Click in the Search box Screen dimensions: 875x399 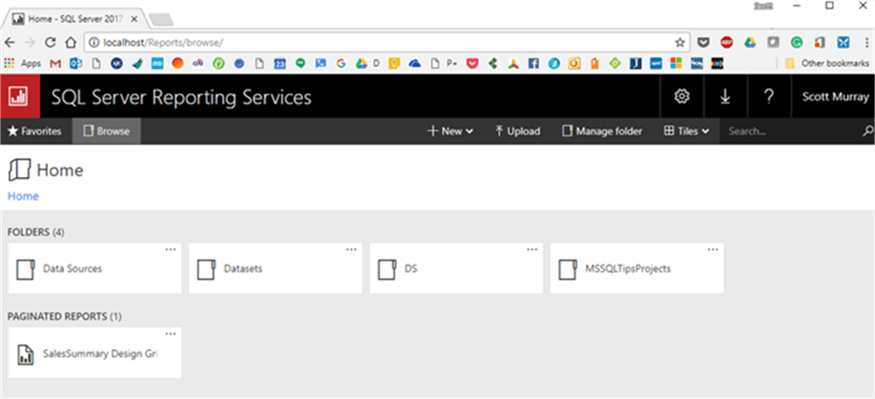coord(790,132)
